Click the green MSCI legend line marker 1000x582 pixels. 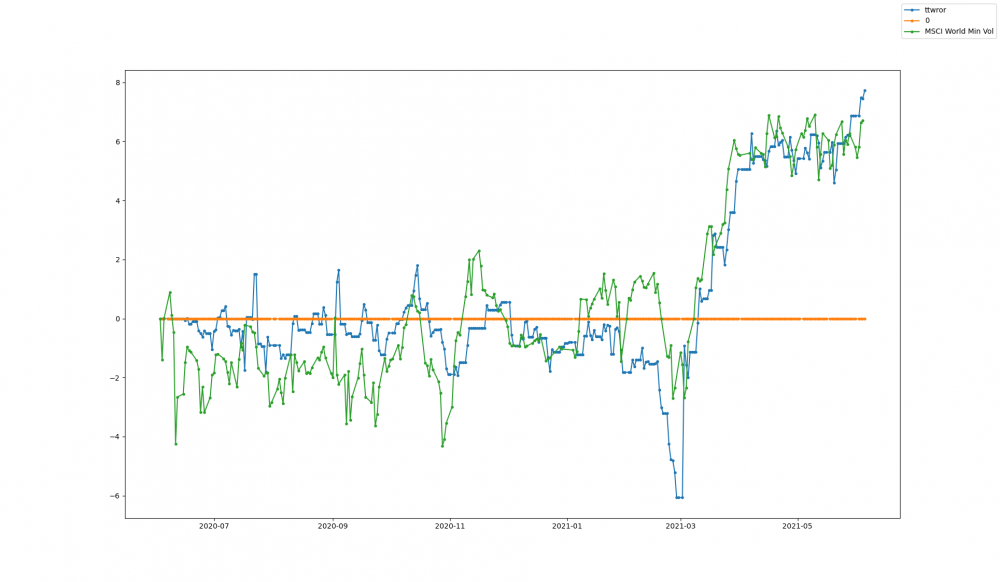click(913, 31)
